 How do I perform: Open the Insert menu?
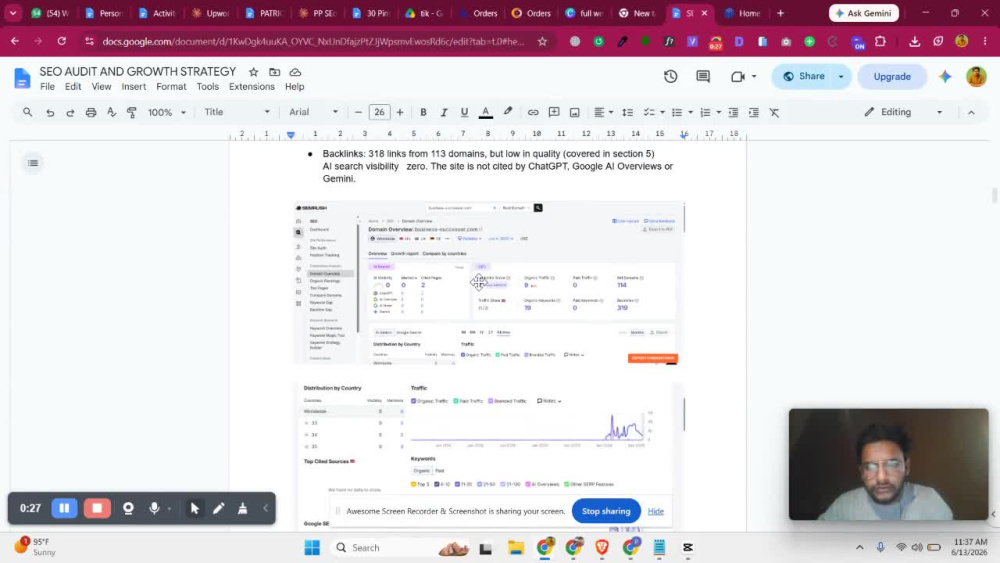(x=133, y=87)
